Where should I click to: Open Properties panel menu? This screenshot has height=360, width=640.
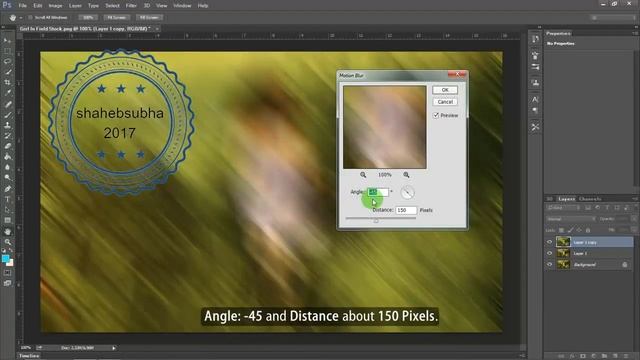(x=635, y=33)
